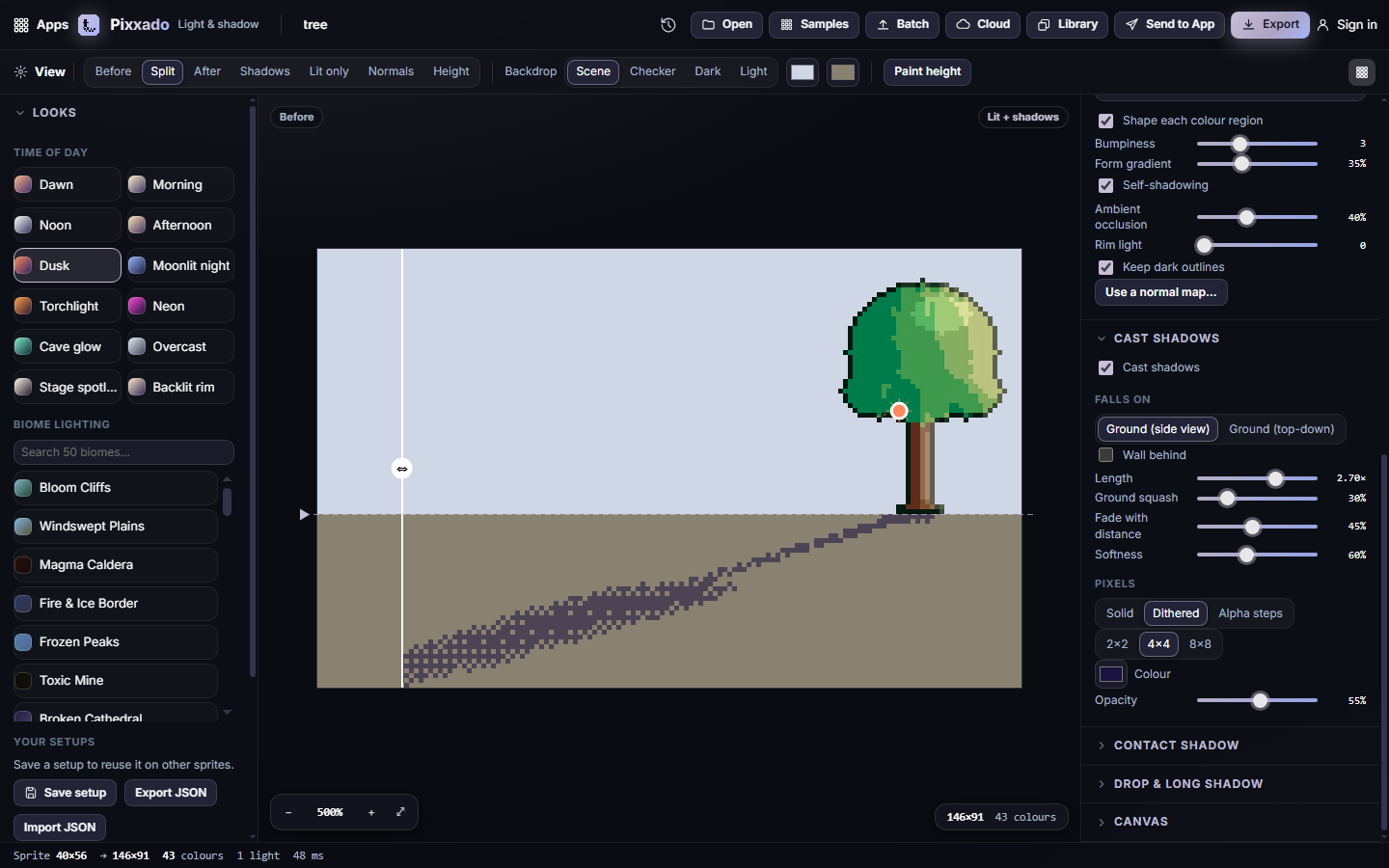Apply the Frozen Peaks biome
Screen dimensions: 1389x868
(x=116, y=642)
